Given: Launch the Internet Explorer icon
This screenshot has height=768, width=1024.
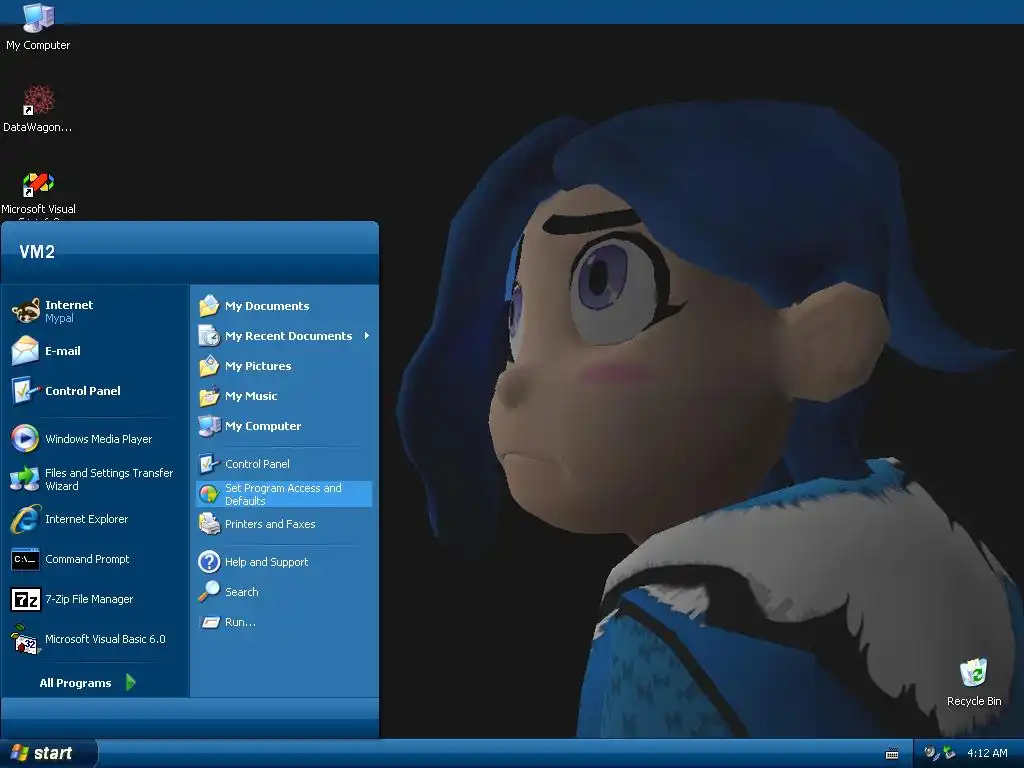Looking at the screenshot, I should click(x=25, y=519).
